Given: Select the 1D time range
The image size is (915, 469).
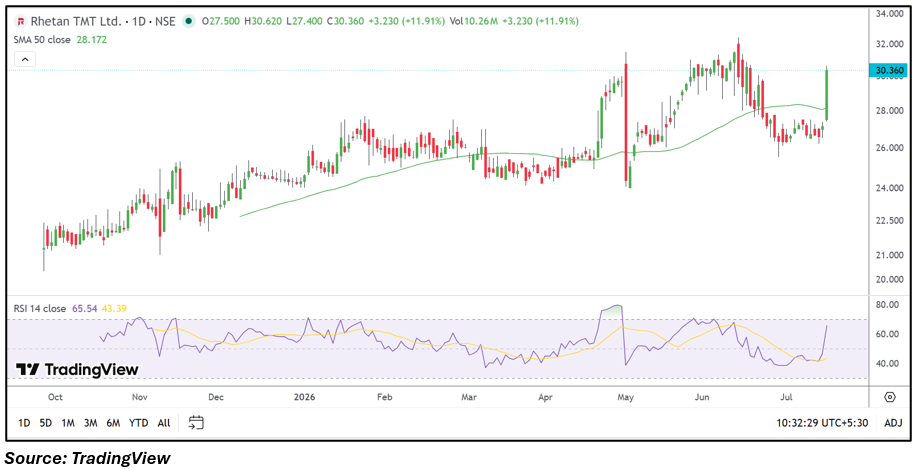Looking at the screenshot, I should click(24, 423).
